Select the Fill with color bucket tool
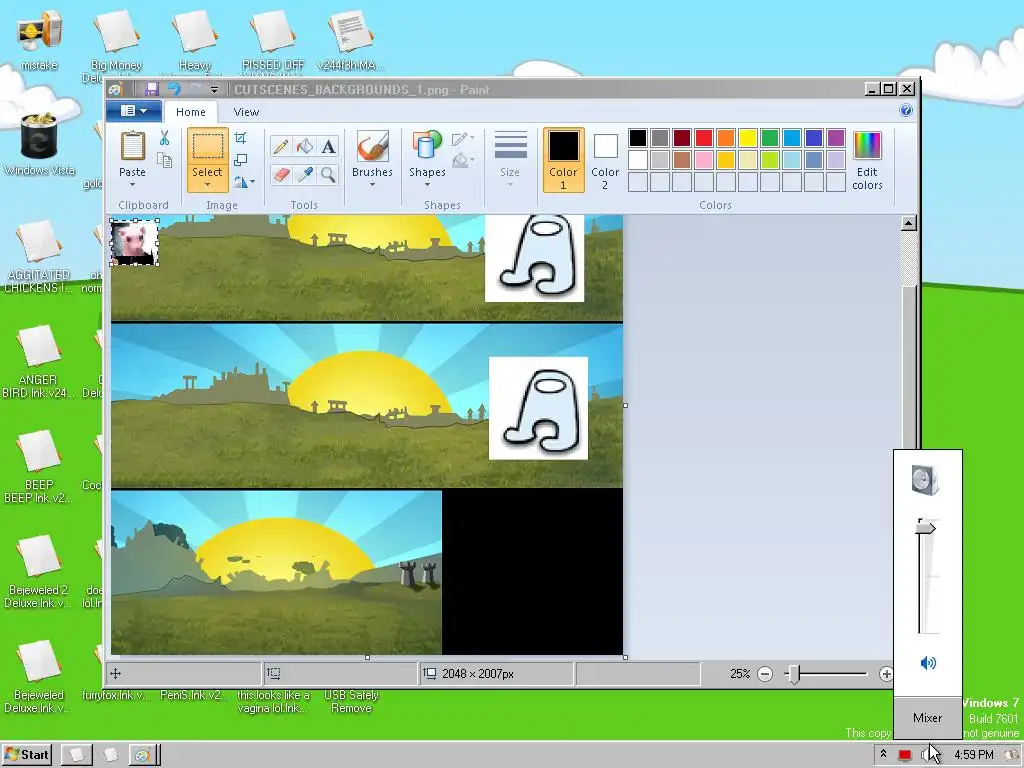This screenshot has height=768, width=1024. pyautogui.click(x=304, y=146)
